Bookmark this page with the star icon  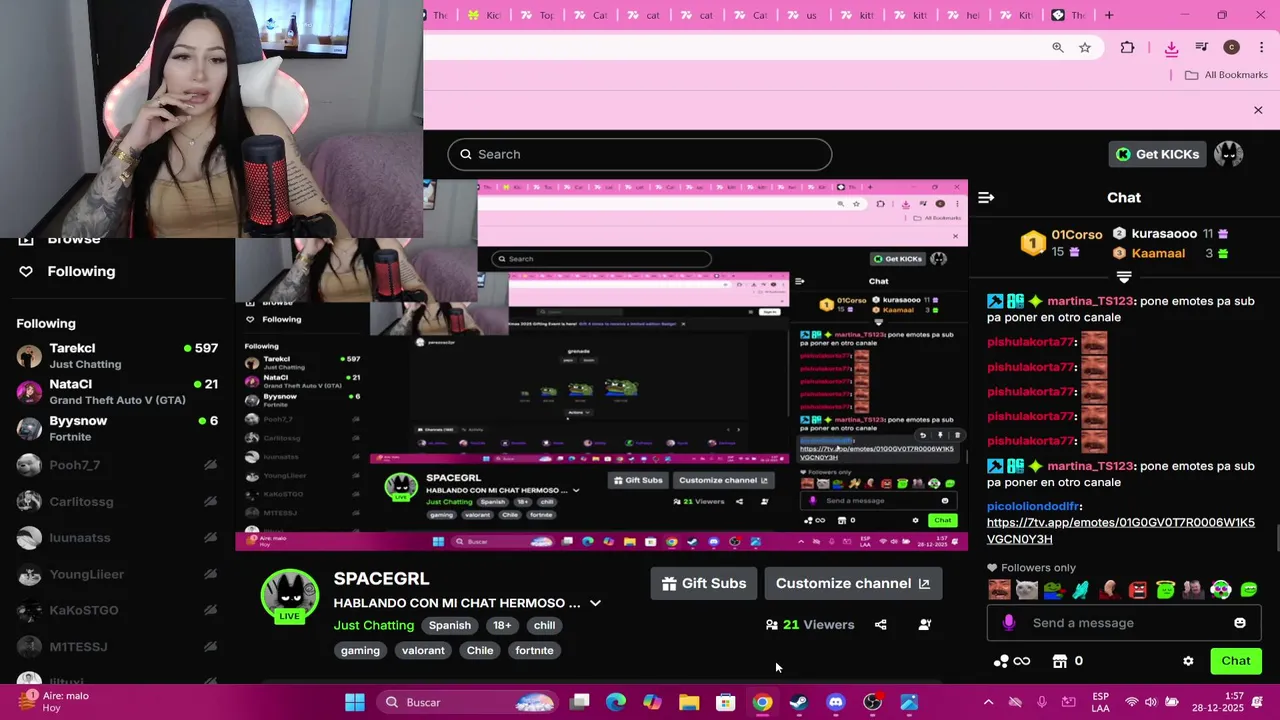click(1085, 48)
